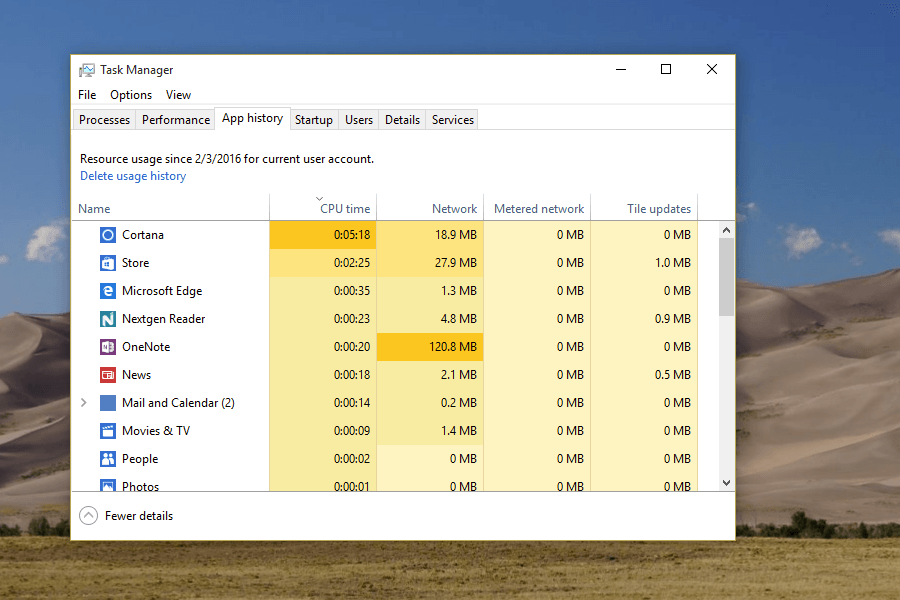Click the vertical scrollbar thumb
This screenshot has width=900, height=600.
point(727,277)
